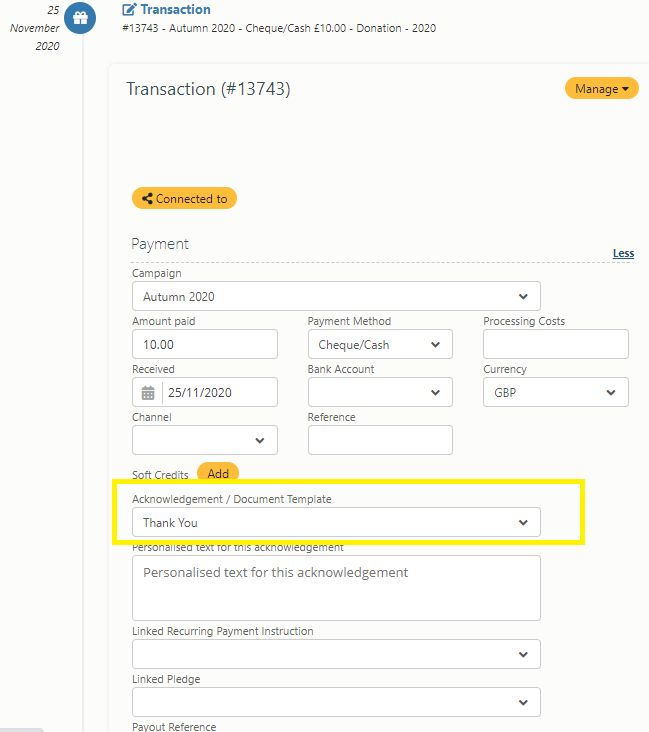
Task: Open the Linked Recurring Payment Instruction dropdown
Action: pos(336,654)
